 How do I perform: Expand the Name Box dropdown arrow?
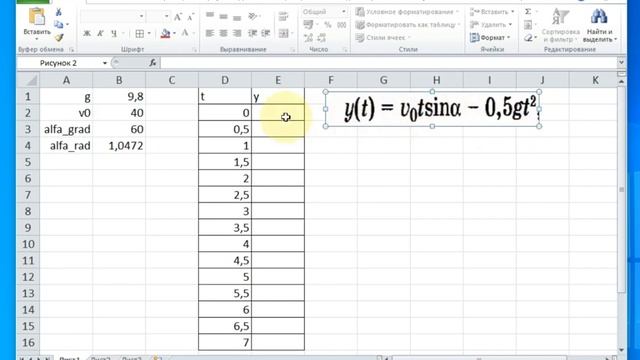[104, 63]
